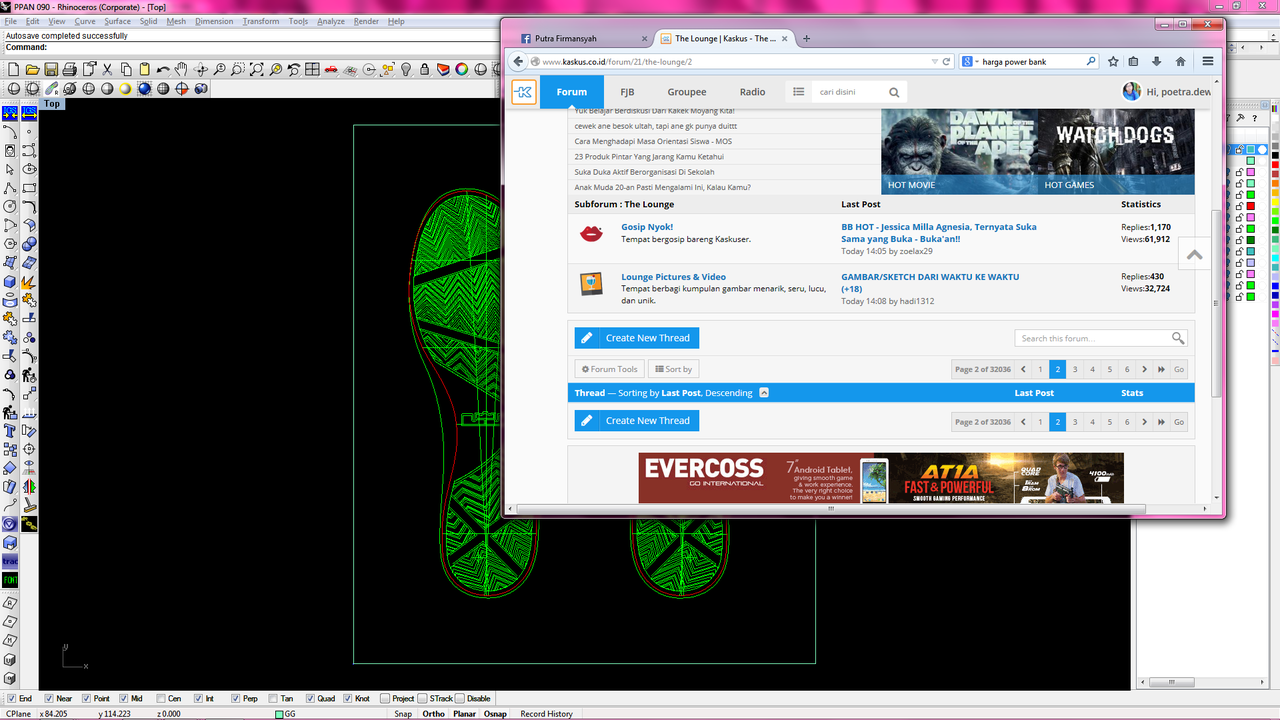Toggle the Near osnap checkbox

[48, 699]
